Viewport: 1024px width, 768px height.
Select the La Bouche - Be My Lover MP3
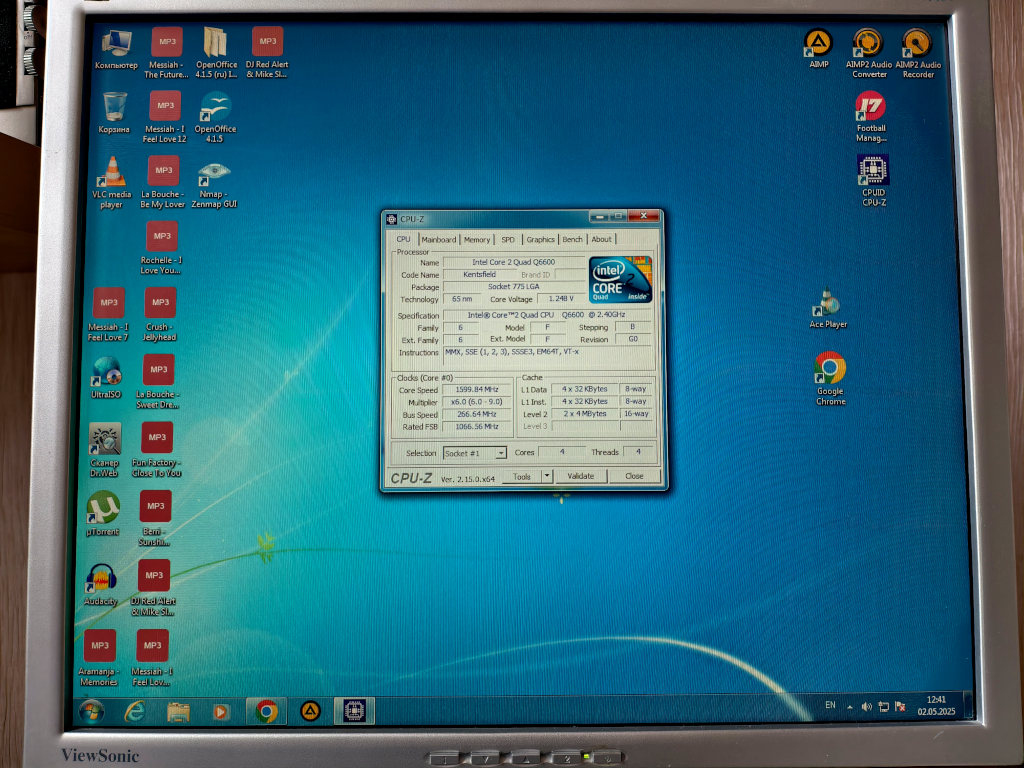click(x=163, y=182)
